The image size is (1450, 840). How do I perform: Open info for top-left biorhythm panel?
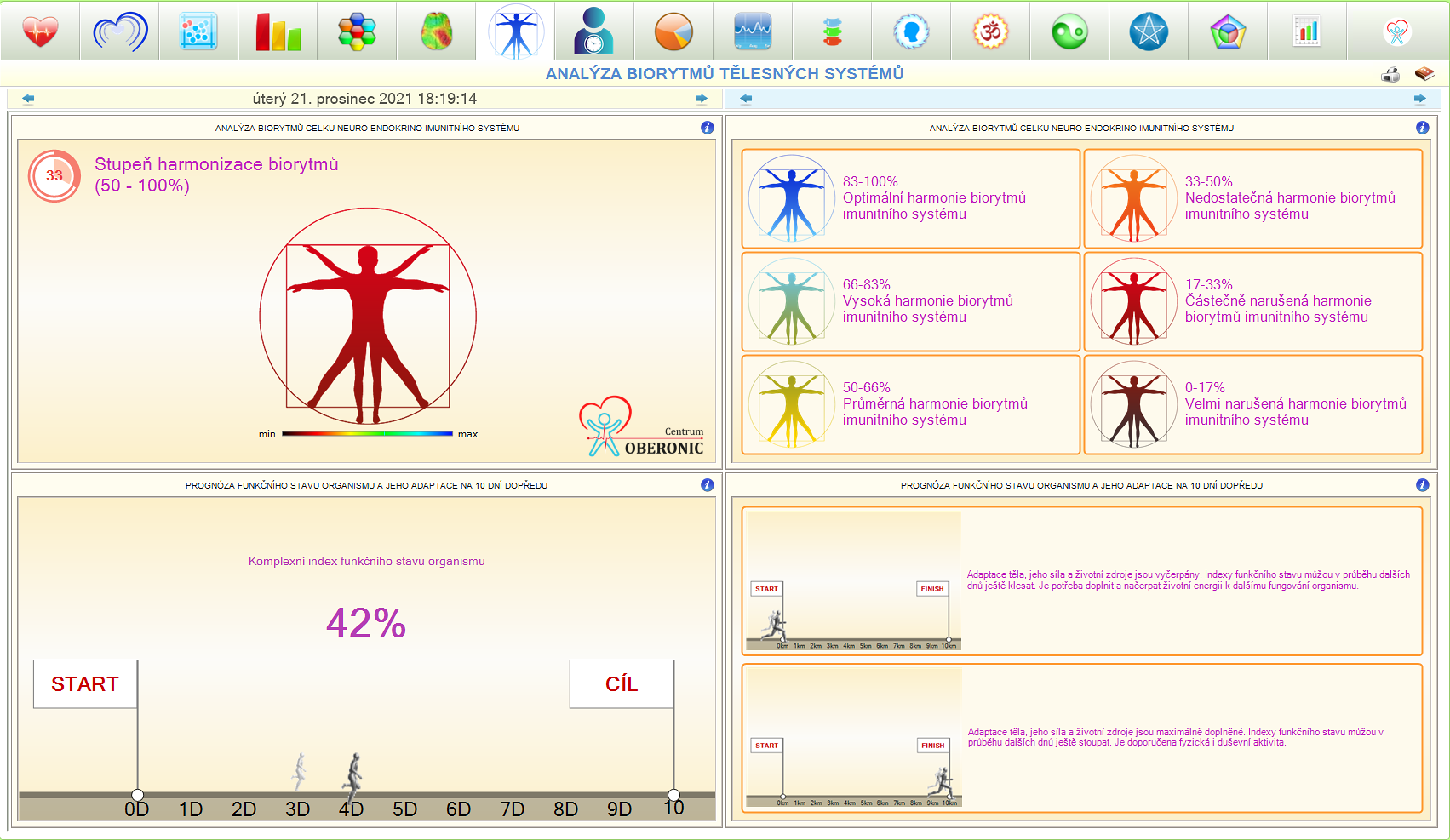click(708, 128)
